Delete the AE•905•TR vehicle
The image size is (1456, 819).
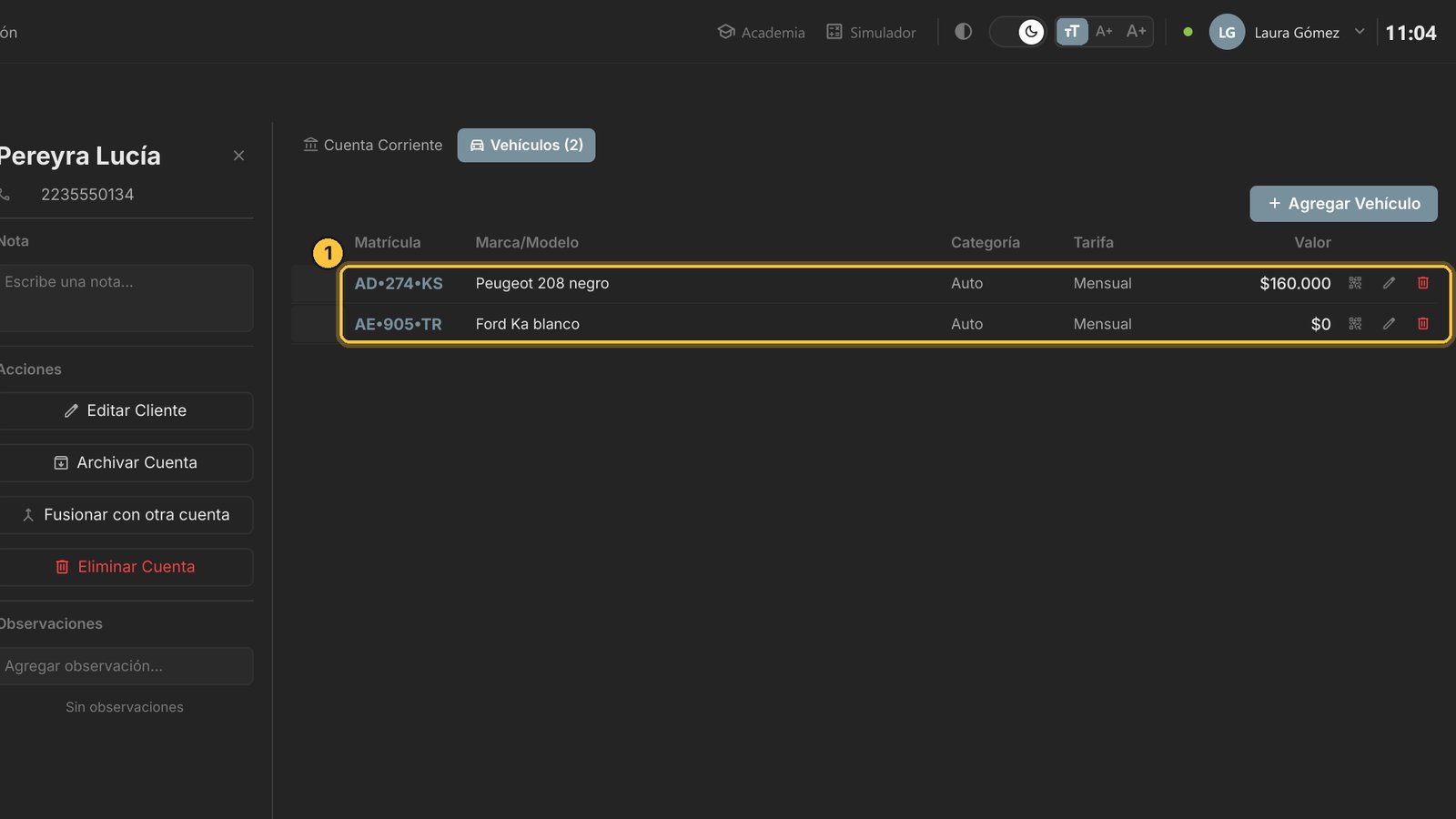tap(1423, 323)
